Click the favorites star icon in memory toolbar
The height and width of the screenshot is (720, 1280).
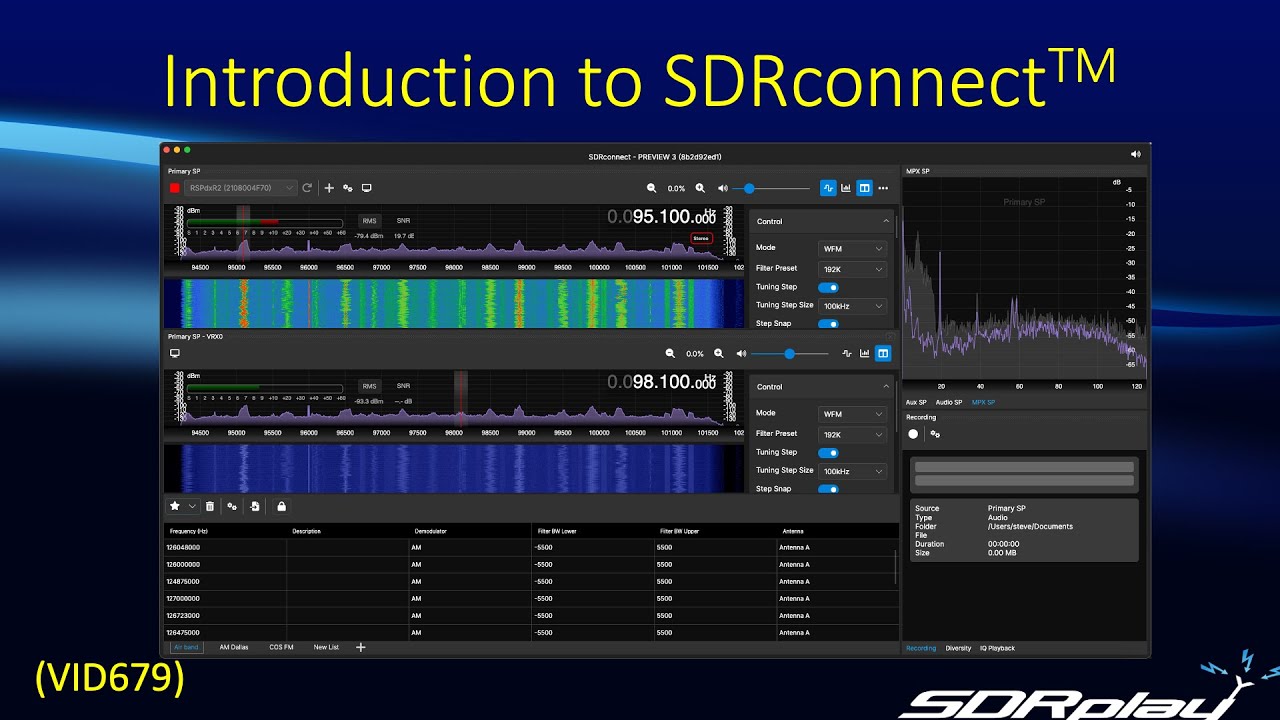pos(175,507)
